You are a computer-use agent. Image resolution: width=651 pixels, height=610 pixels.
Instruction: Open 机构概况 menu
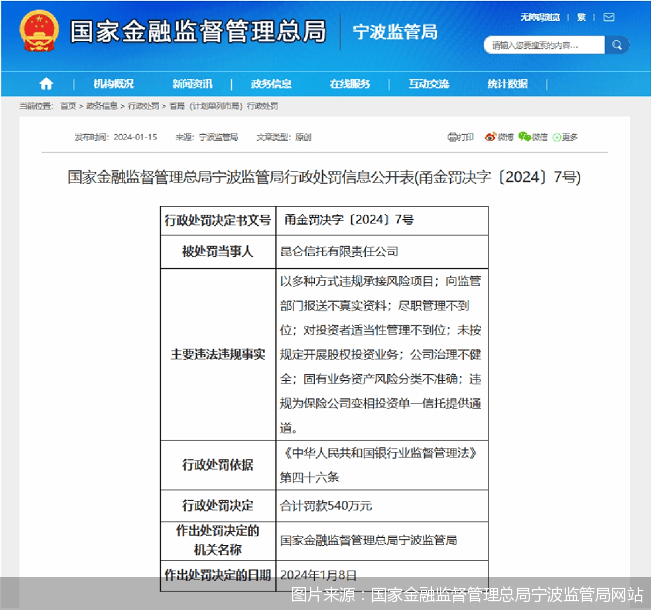(x=114, y=84)
